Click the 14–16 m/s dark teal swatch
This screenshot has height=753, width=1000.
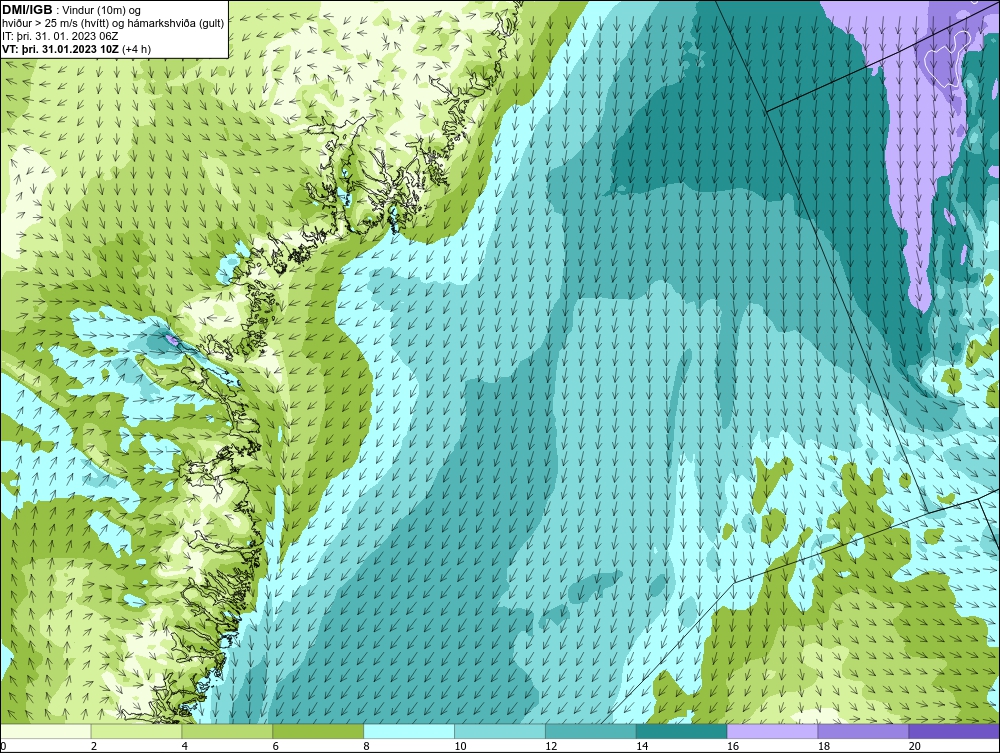click(682, 731)
